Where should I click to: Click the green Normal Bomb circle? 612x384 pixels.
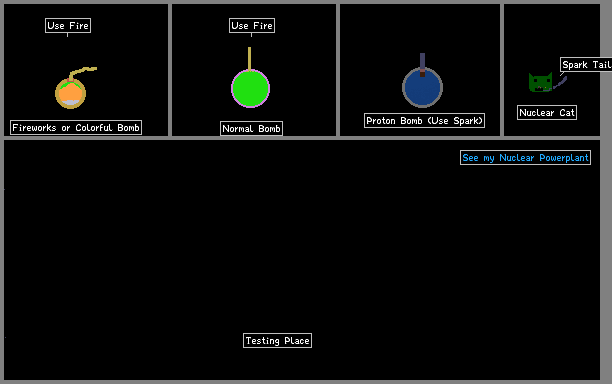pos(250,88)
